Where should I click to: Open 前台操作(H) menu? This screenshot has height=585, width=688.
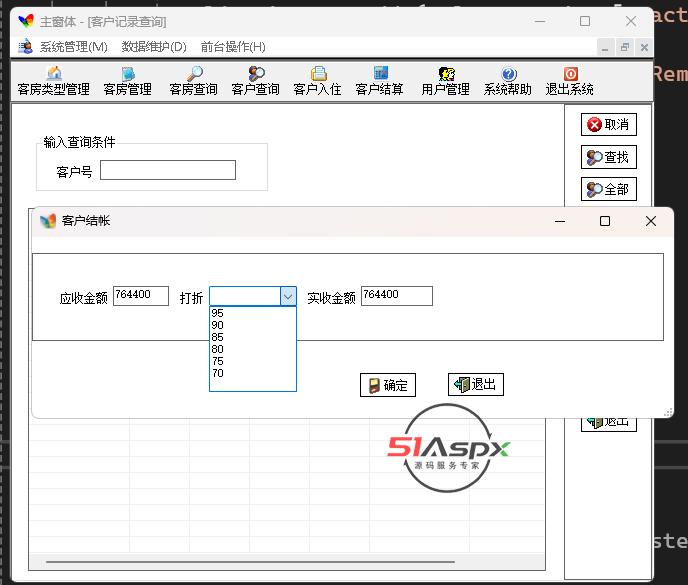point(233,47)
